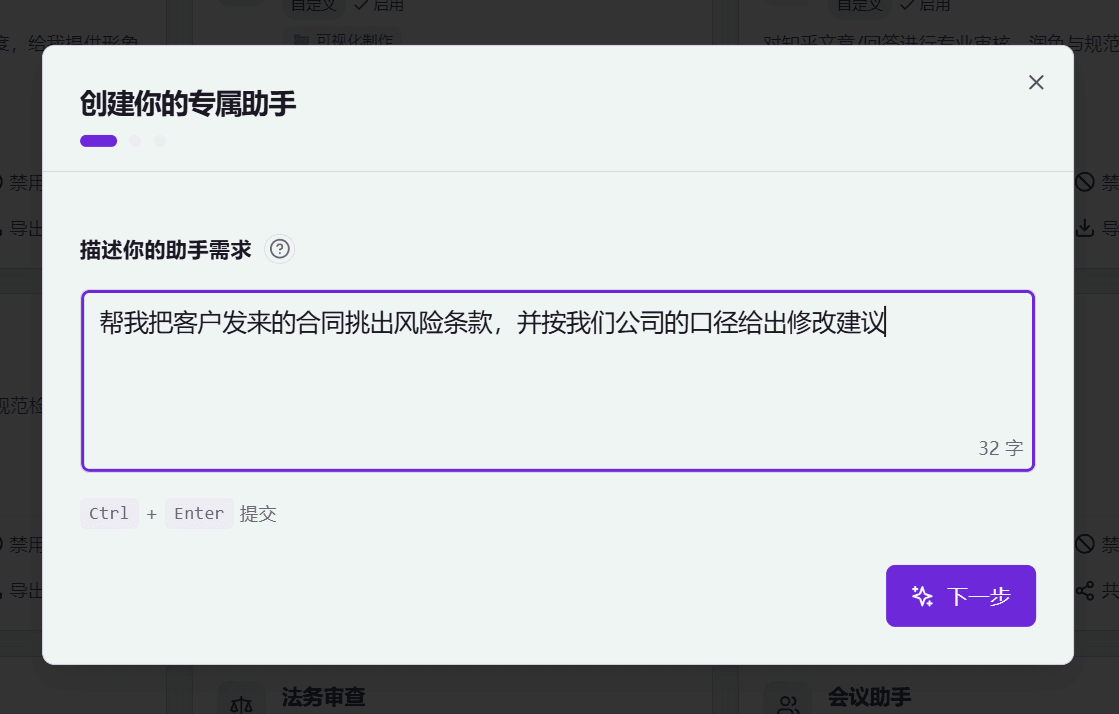Screen dimensions: 1119x714
Task: Click the 32 字 character counter
Action: coord(1001,448)
